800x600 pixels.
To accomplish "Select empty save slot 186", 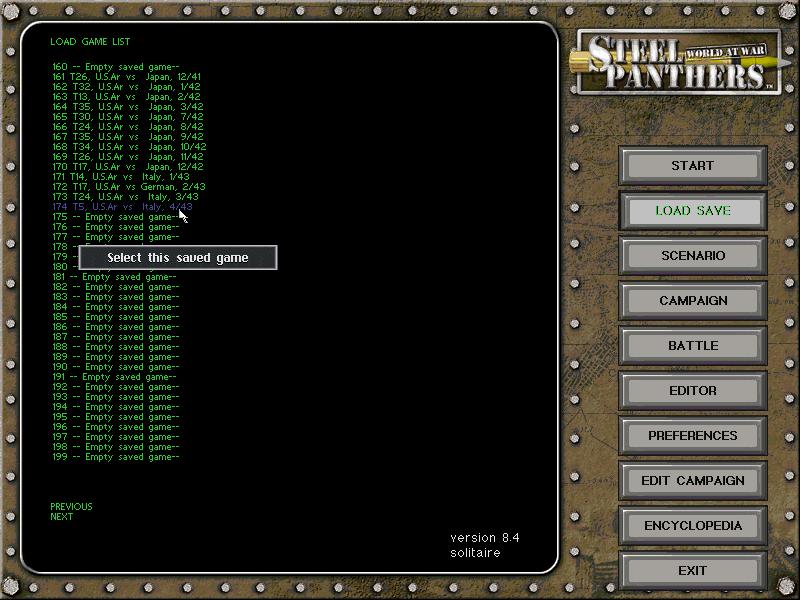I will [116, 327].
